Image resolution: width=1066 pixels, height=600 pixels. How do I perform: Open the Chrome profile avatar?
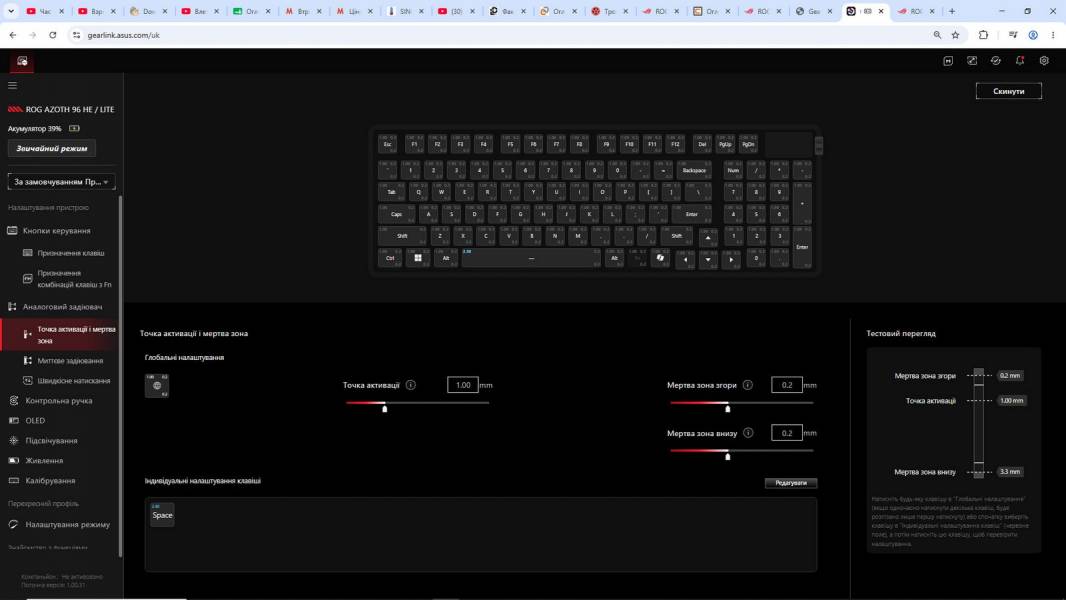1033,35
